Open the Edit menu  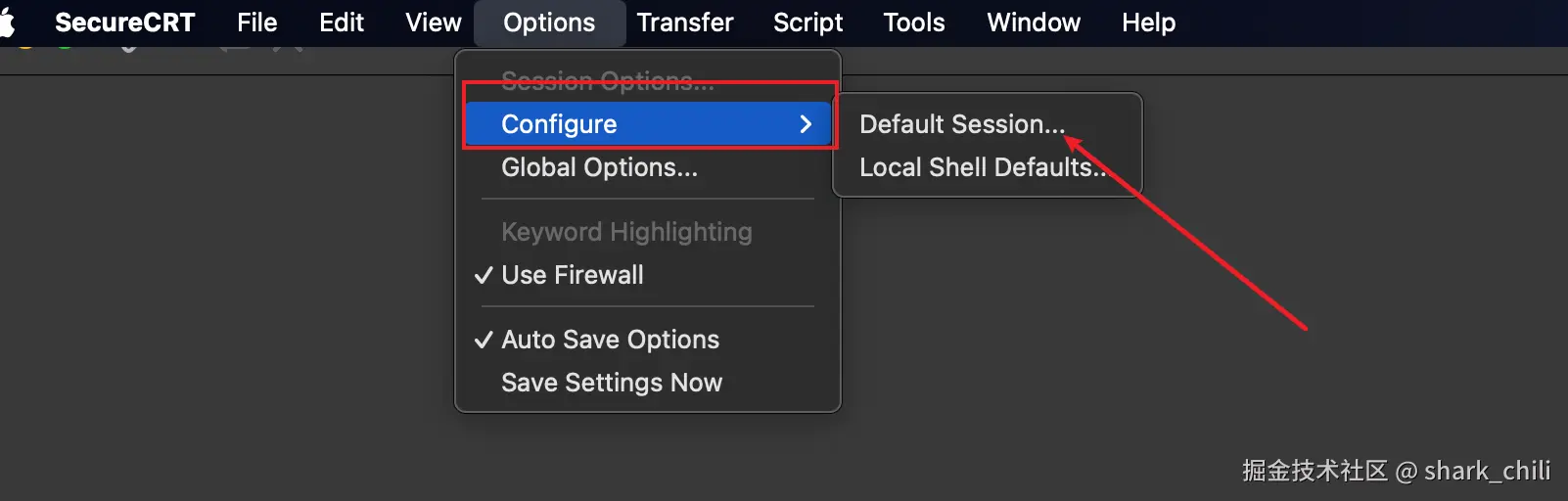click(341, 23)
